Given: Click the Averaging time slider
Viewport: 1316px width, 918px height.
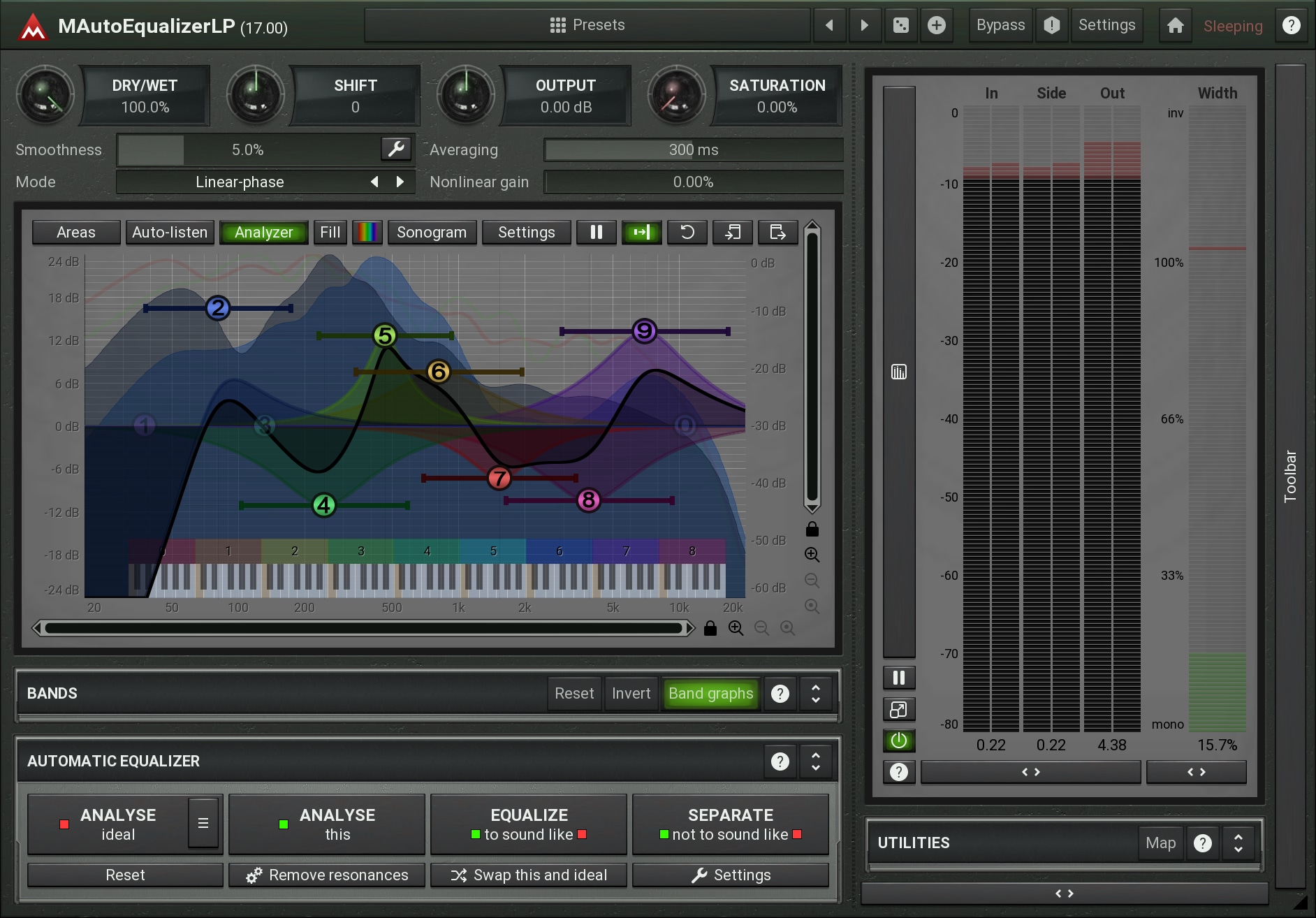Looking at the screenshot, I should tap(693, 150).
